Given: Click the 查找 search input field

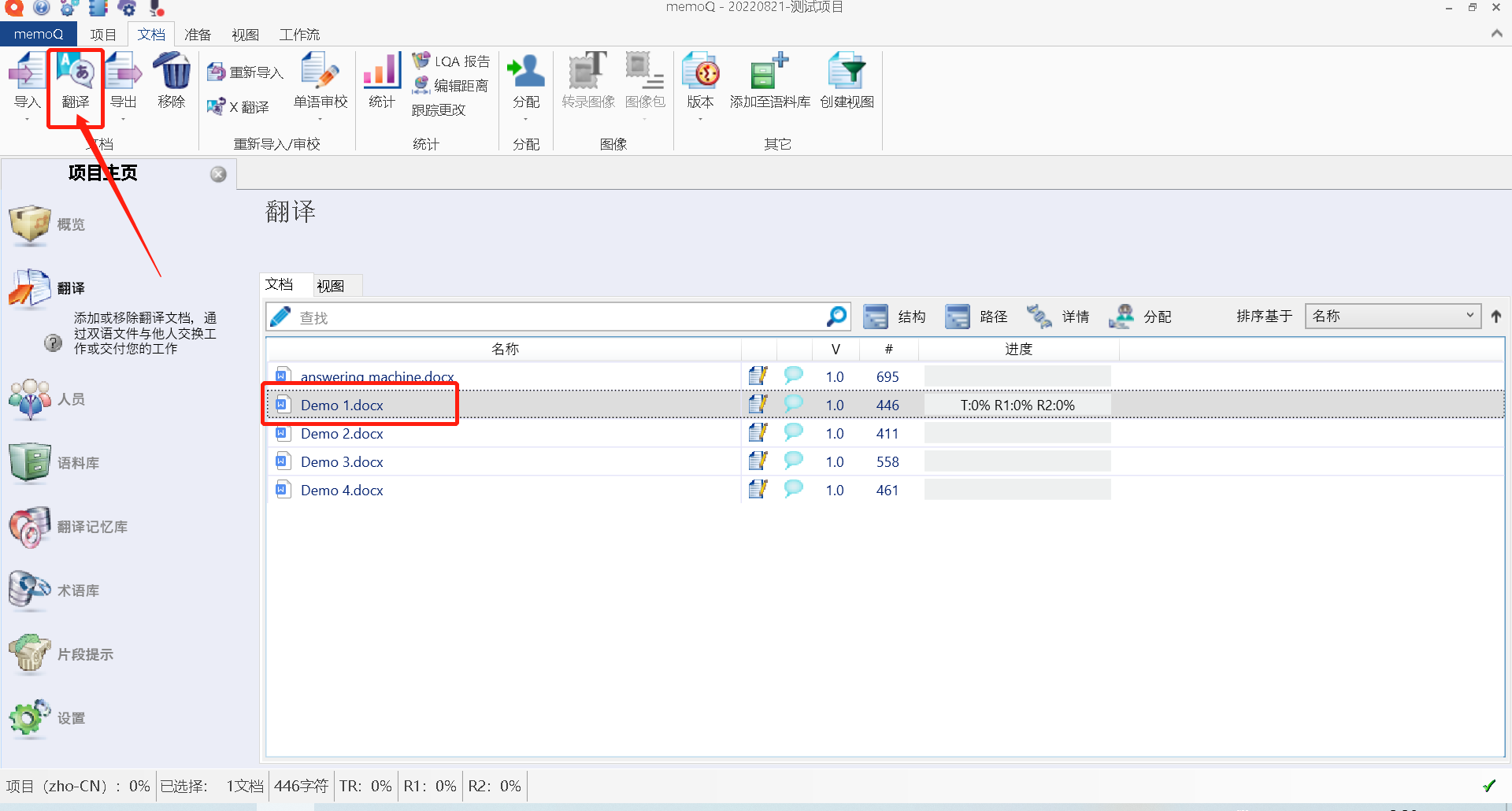Looking at the screenshot, I should [x=559, y=317].
